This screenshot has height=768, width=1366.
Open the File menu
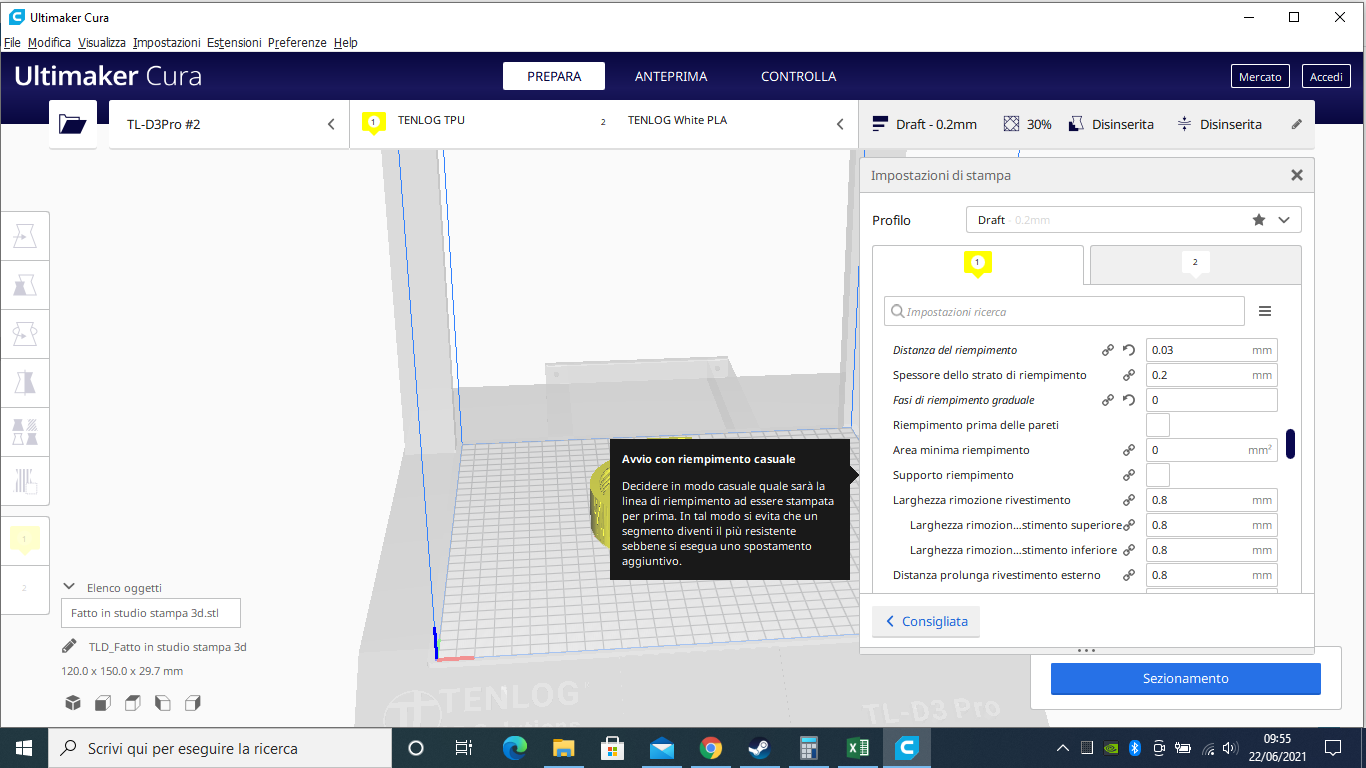[x=12, y=43]
